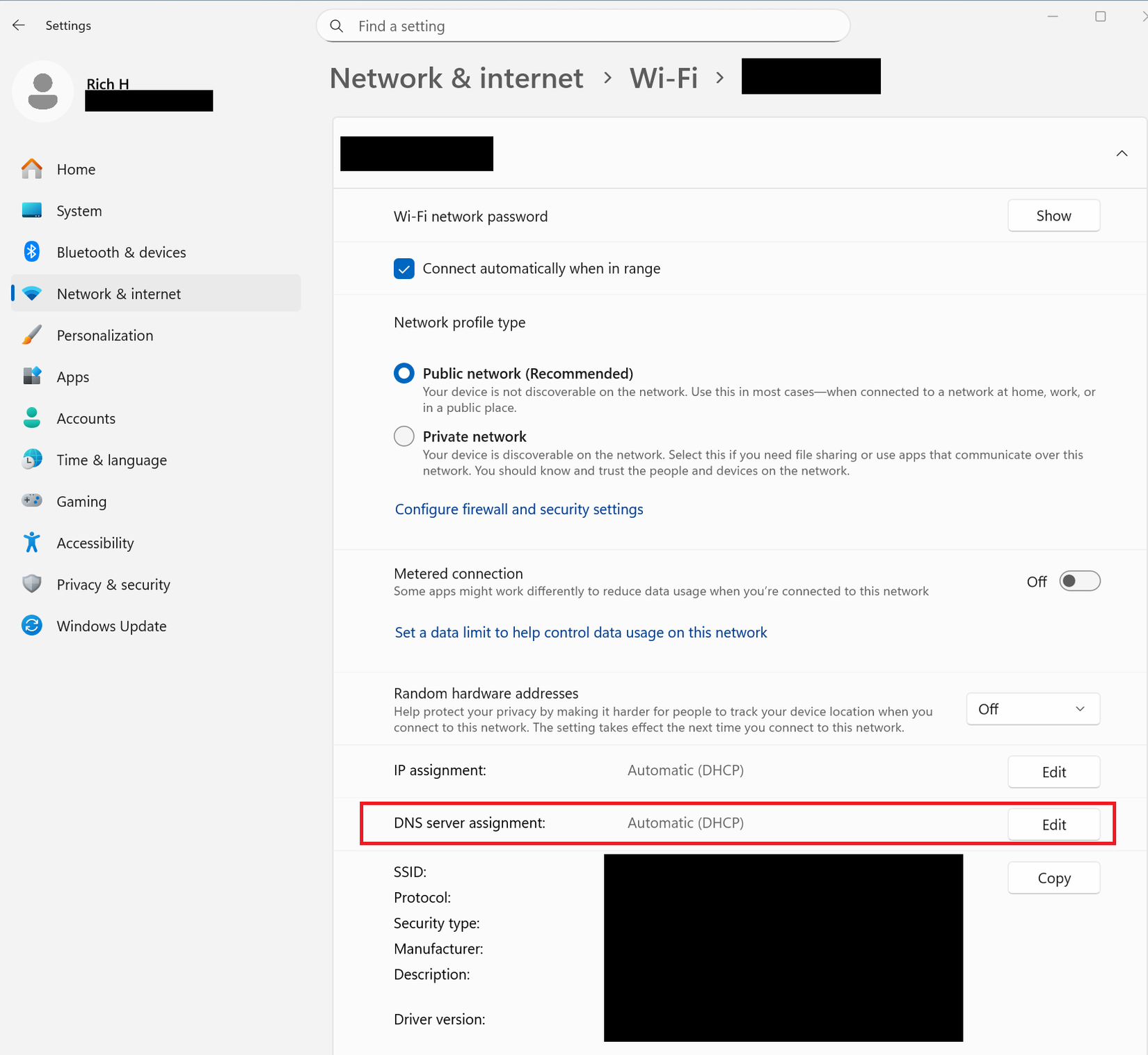Open Gaming settings
1148x1055 pixels.
click(81, 501)
